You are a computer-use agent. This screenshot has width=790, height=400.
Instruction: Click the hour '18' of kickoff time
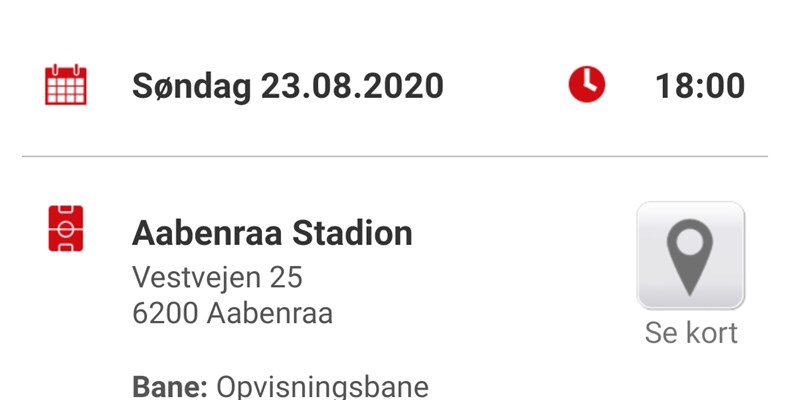[x=674, y=86]
